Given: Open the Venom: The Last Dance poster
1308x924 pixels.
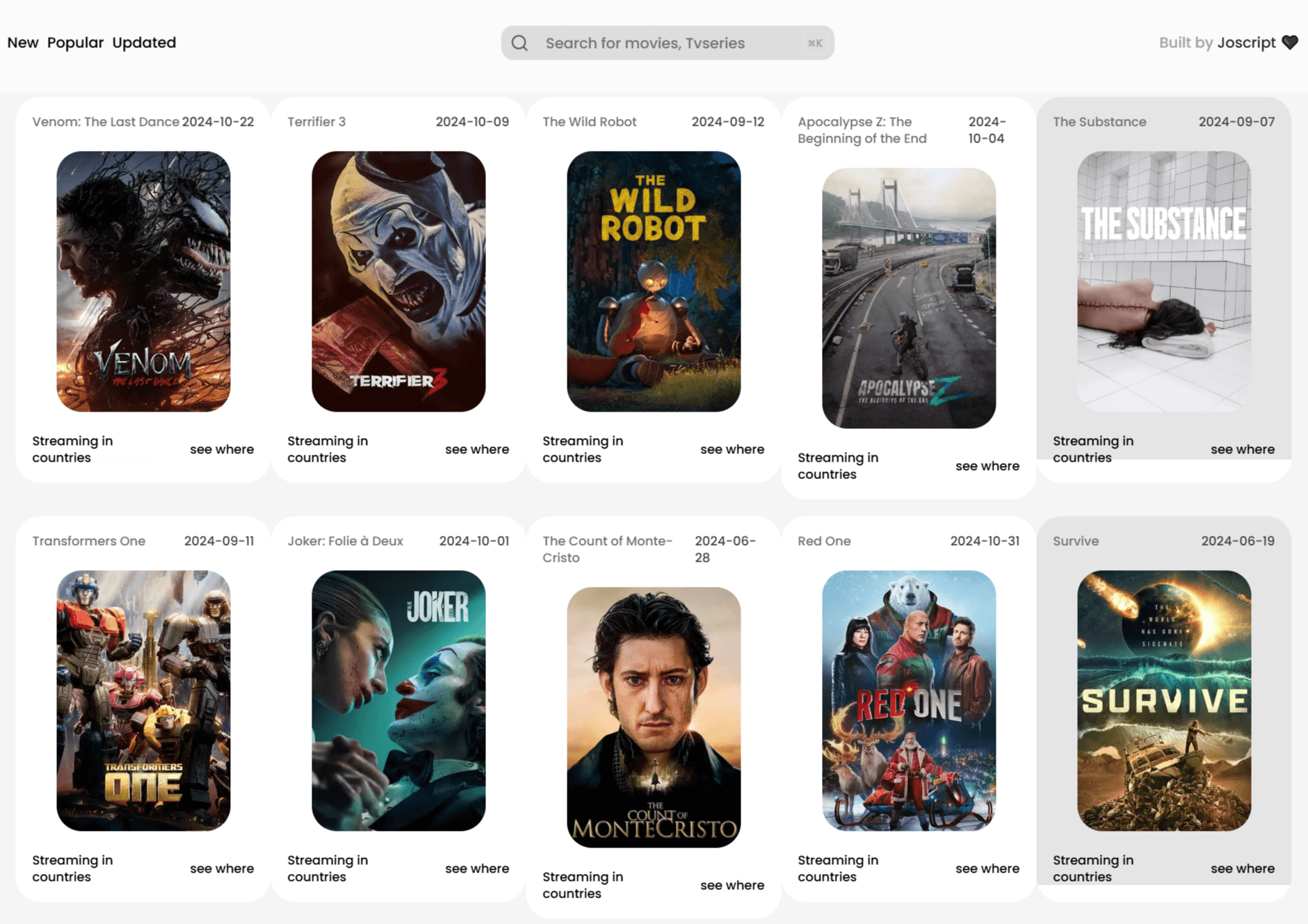Looking at the screenshot, I should pyautogui.click(x=143, y=282).
